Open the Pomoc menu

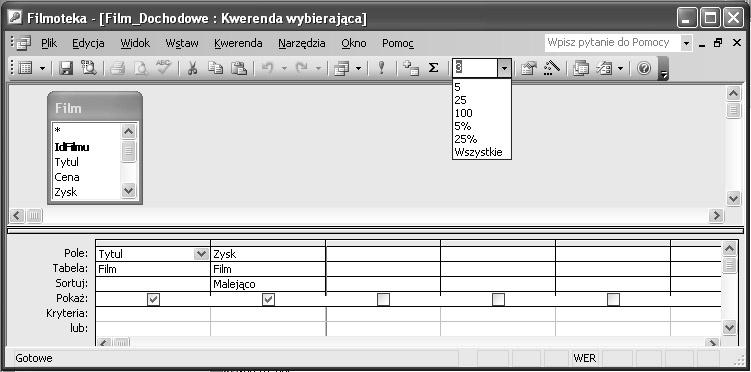(398, 43)
